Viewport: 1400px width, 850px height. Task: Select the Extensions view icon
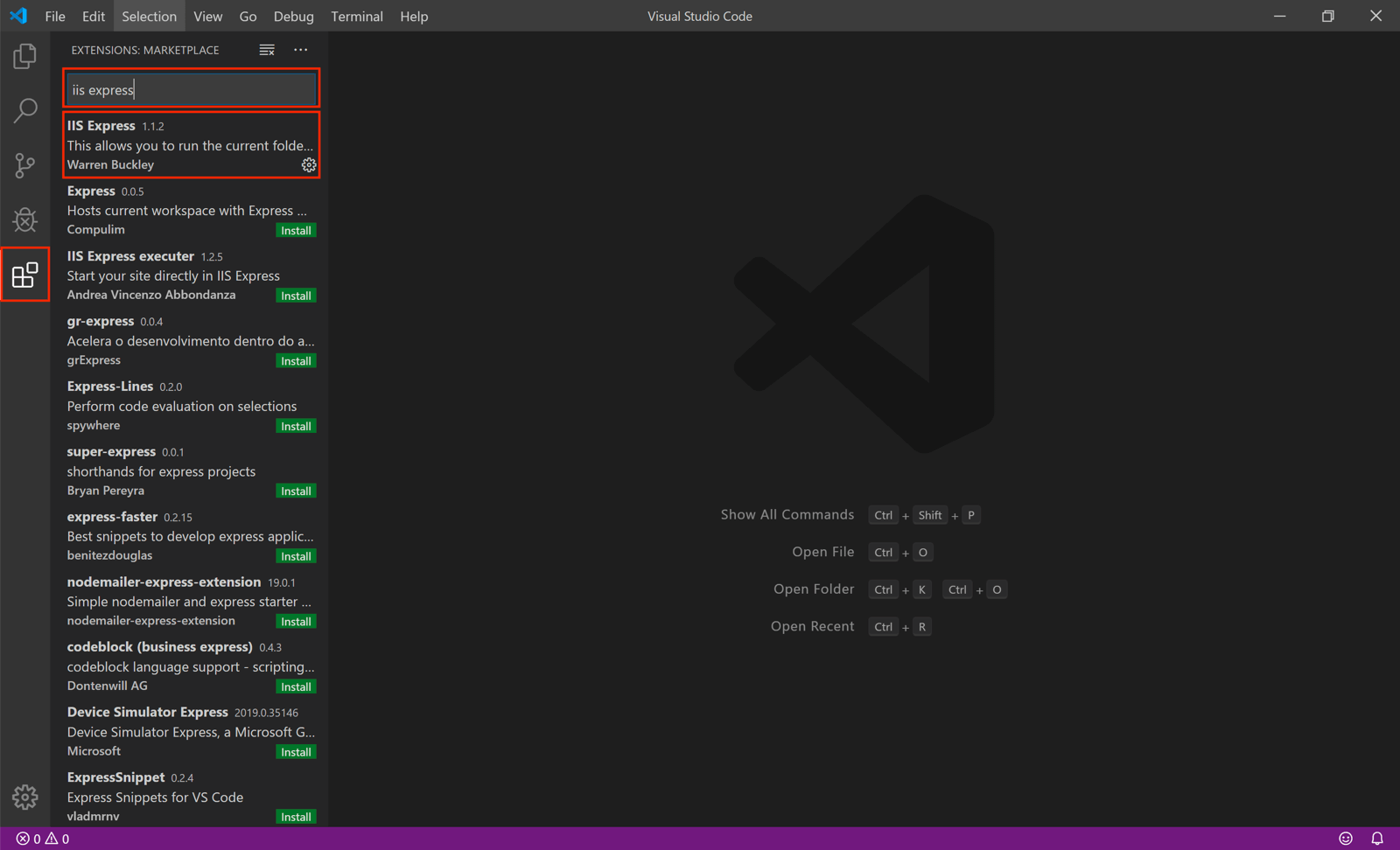(x=24, y=275)
